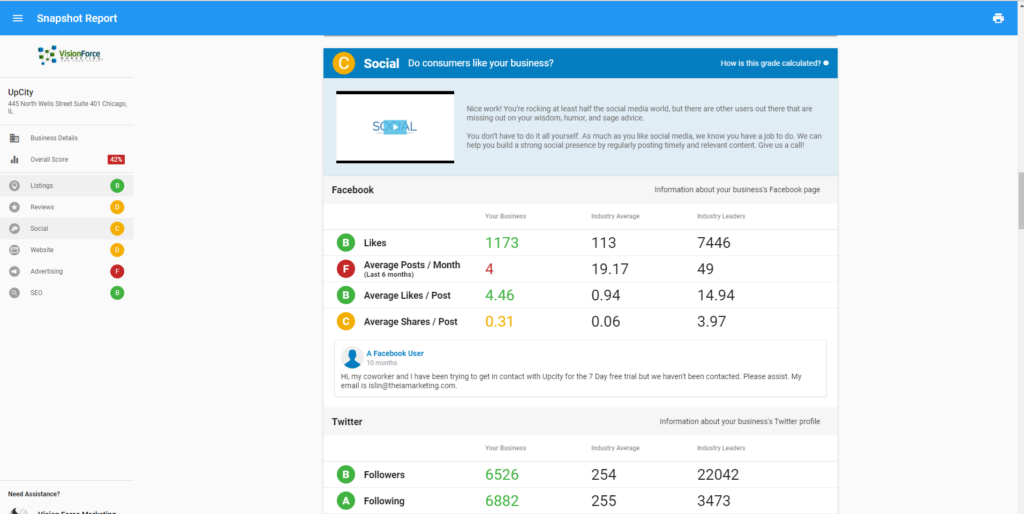Click the Following grade A badge
Screen dimensions: 1024x514
point(345,501)
